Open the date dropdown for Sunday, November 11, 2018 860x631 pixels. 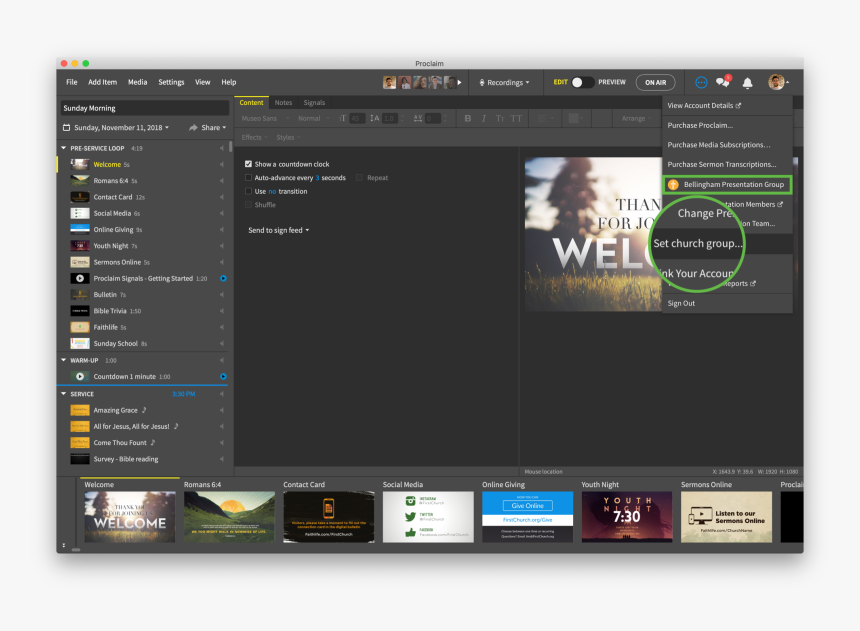click(121, 127)
